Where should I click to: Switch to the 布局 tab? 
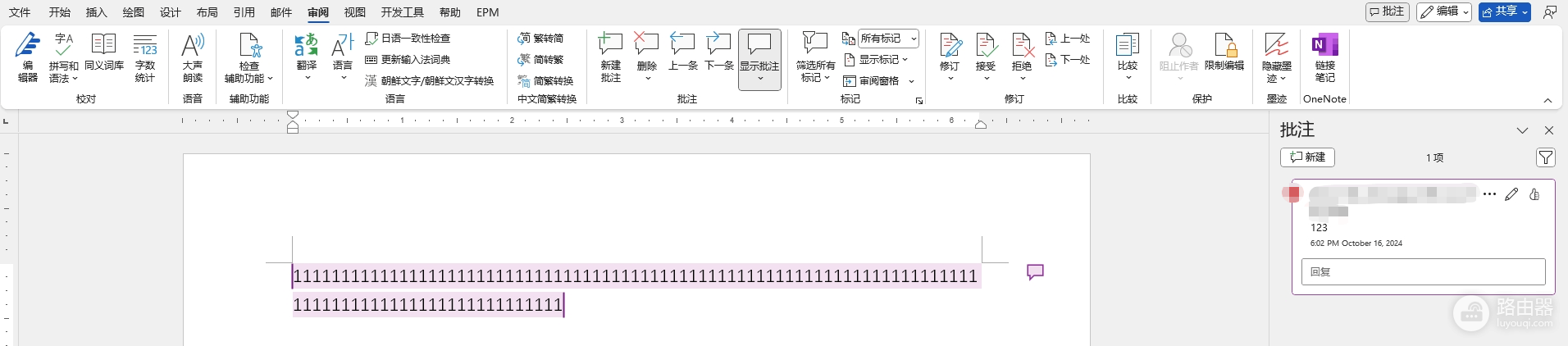coord(207,12)
